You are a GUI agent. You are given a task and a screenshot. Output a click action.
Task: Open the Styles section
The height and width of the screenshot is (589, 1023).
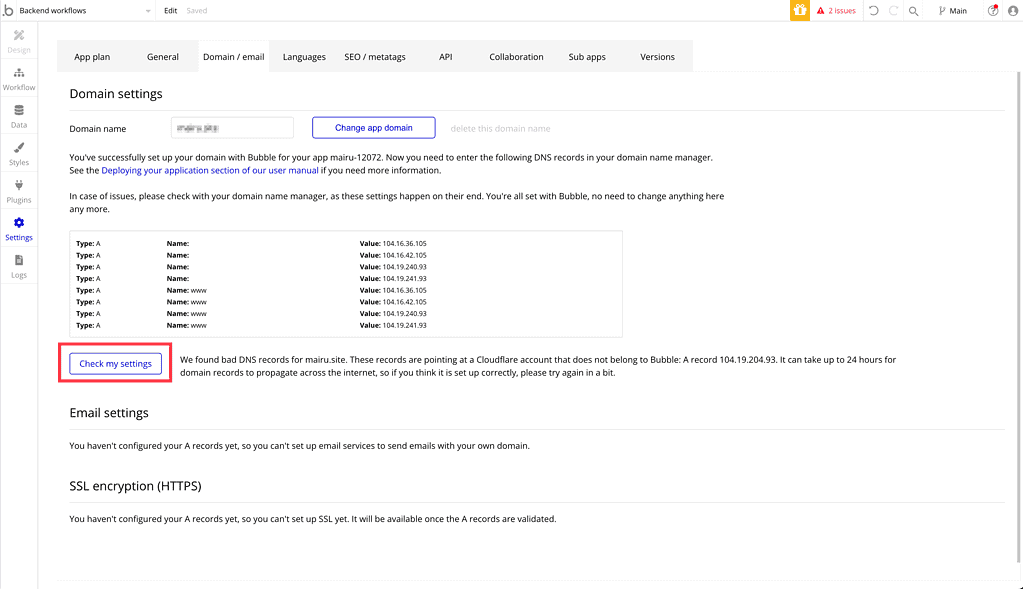18,154
